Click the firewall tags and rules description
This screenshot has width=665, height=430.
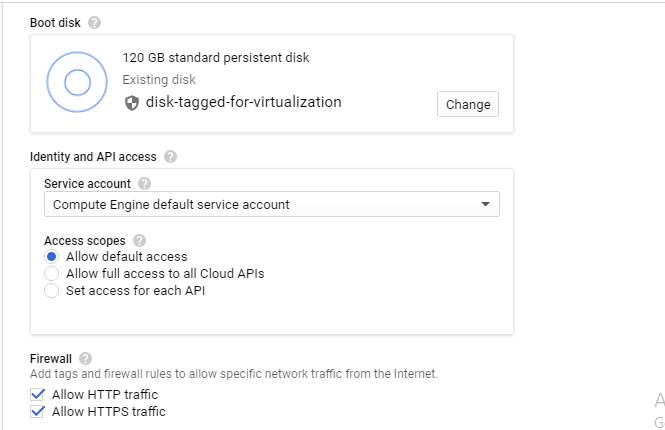click(x=234, y=374)
